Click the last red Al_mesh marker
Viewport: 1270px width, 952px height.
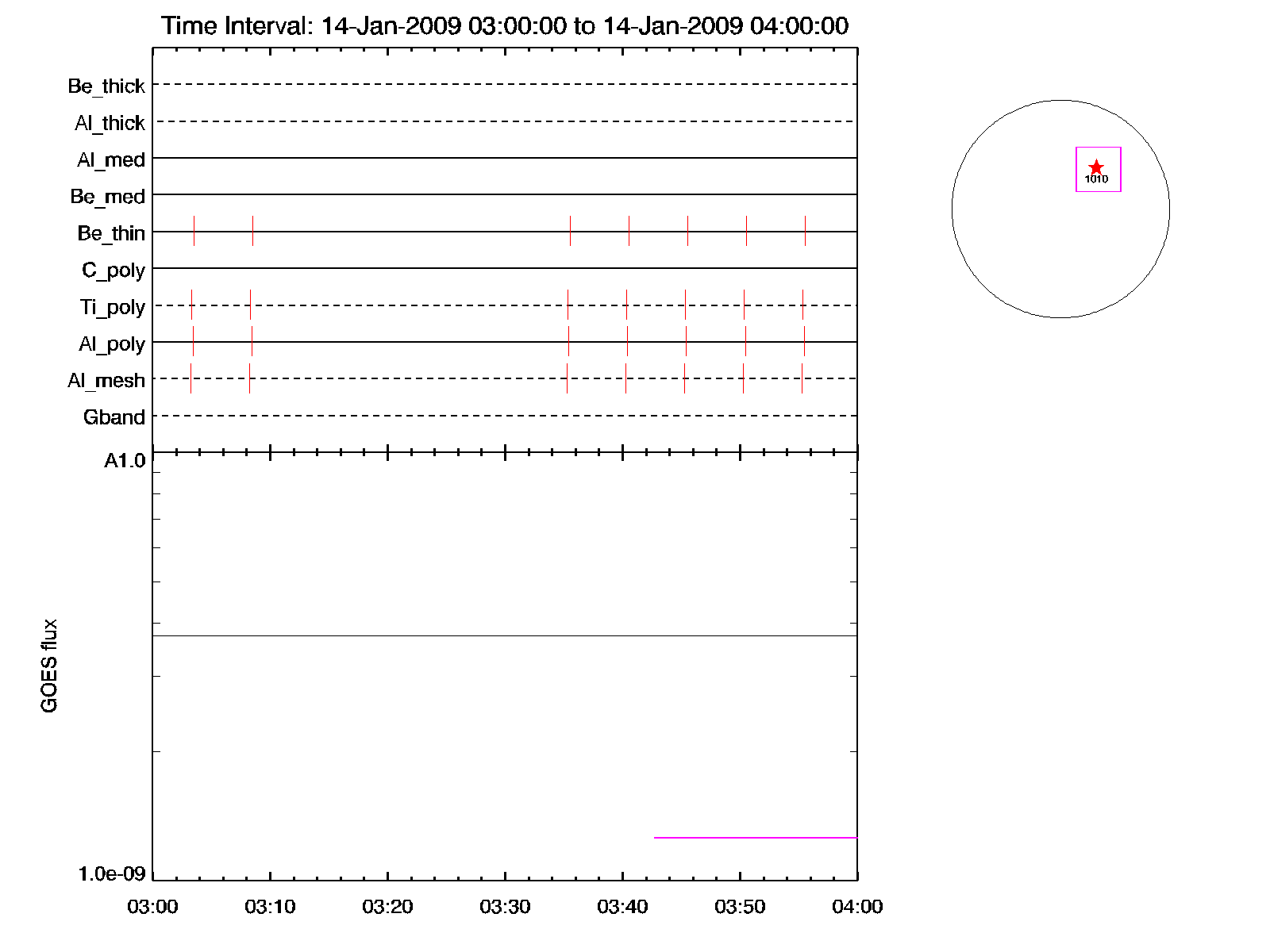pyautogui.click(x=802, y=378)
